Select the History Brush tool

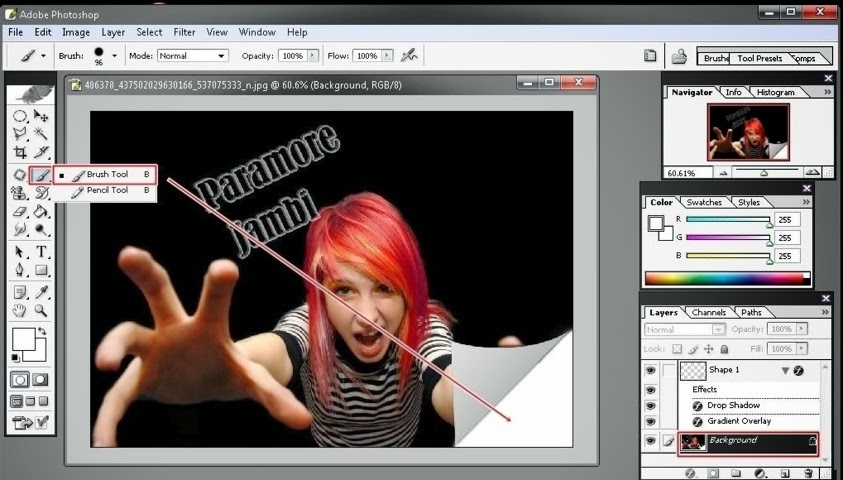point(41,193)
